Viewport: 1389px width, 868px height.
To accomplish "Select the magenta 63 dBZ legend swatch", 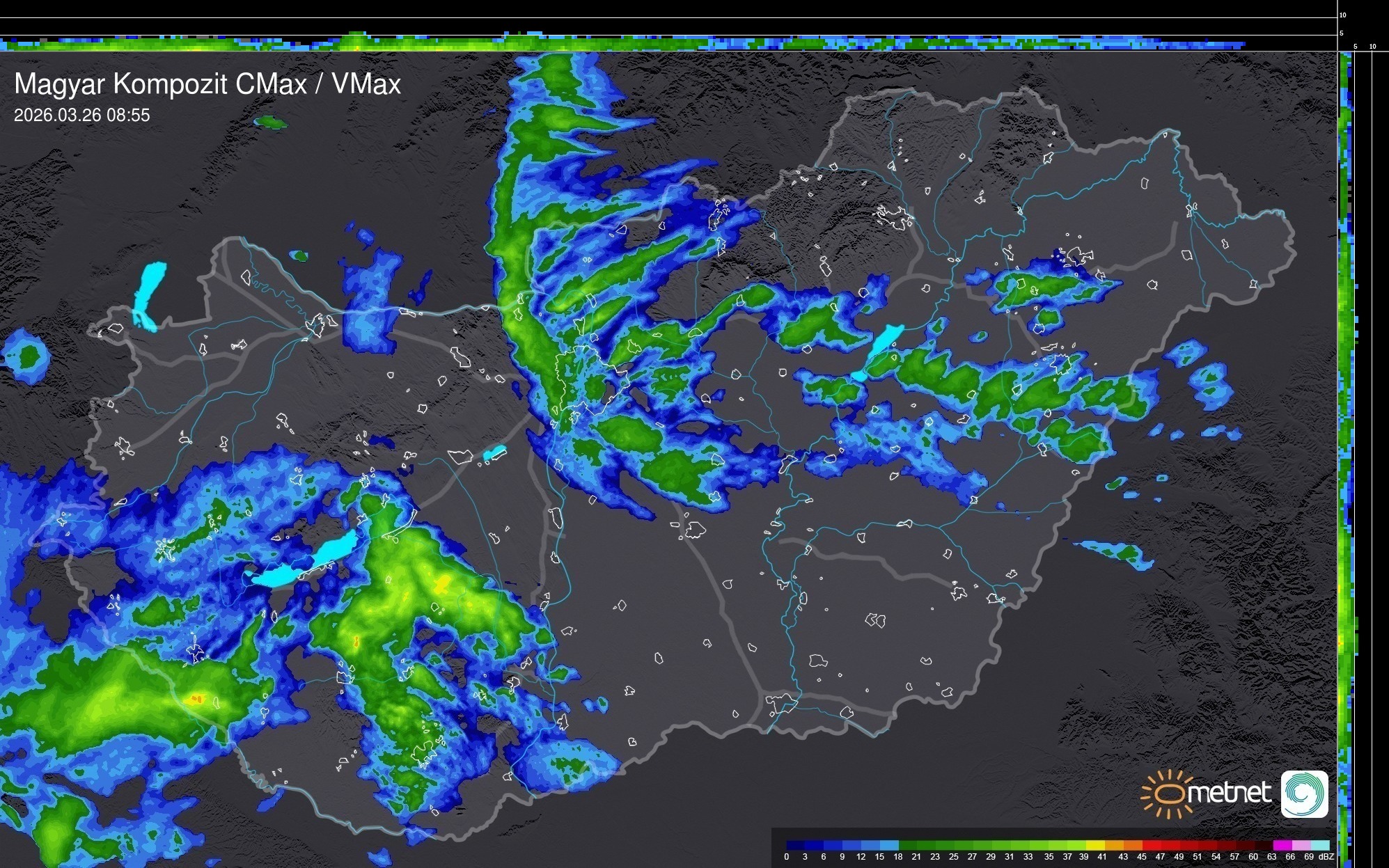I will tap(1282, 845).
